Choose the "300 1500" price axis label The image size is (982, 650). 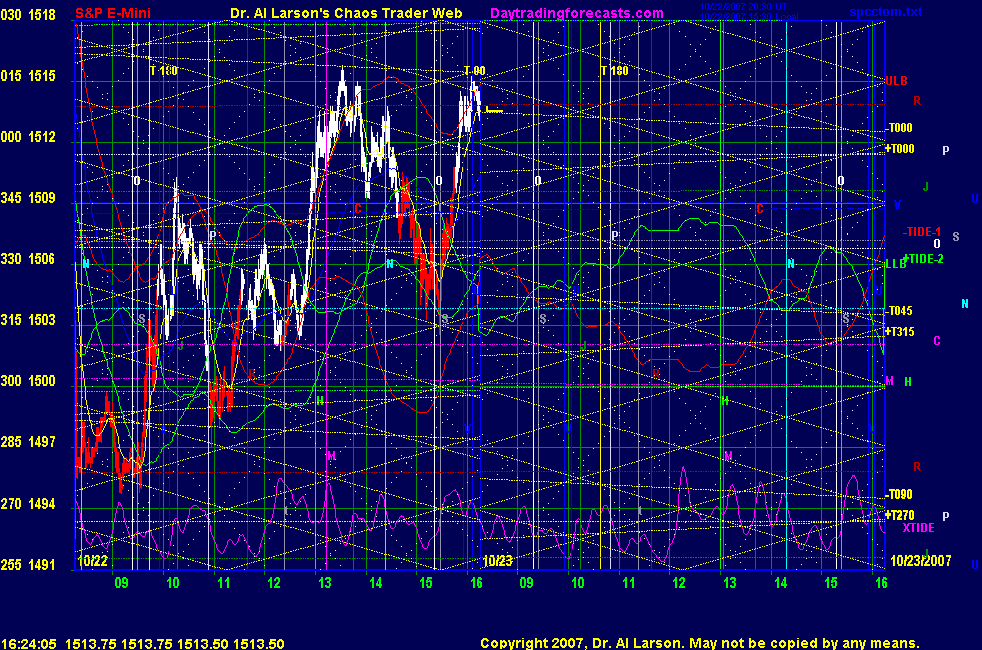(x=28, y=381)
